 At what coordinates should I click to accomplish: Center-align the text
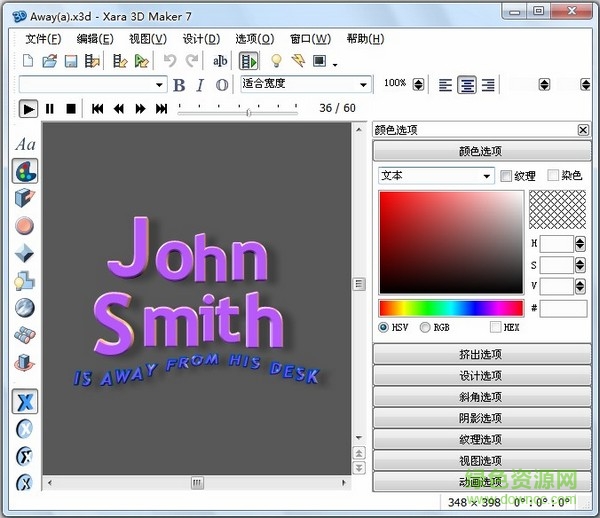(x=467, y=85)
